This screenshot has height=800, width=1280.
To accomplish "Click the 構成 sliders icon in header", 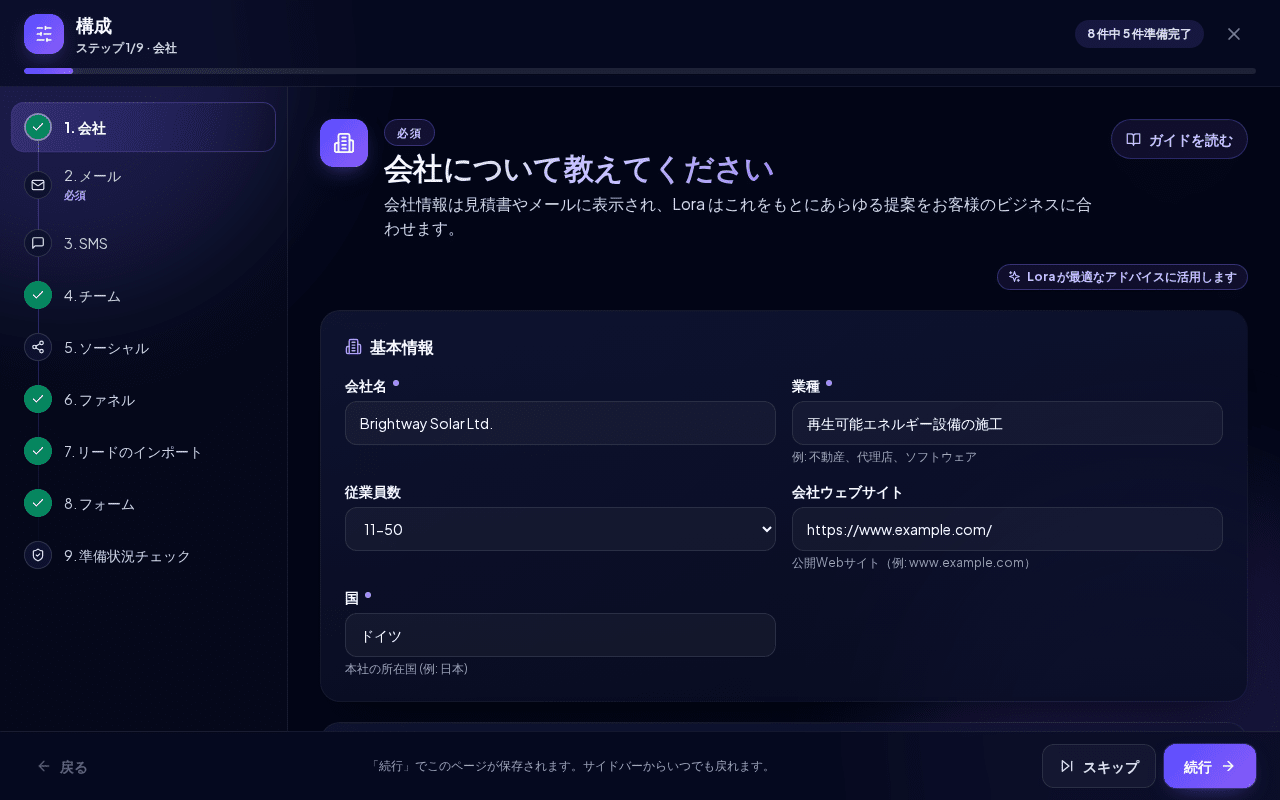I will point(44,34).
